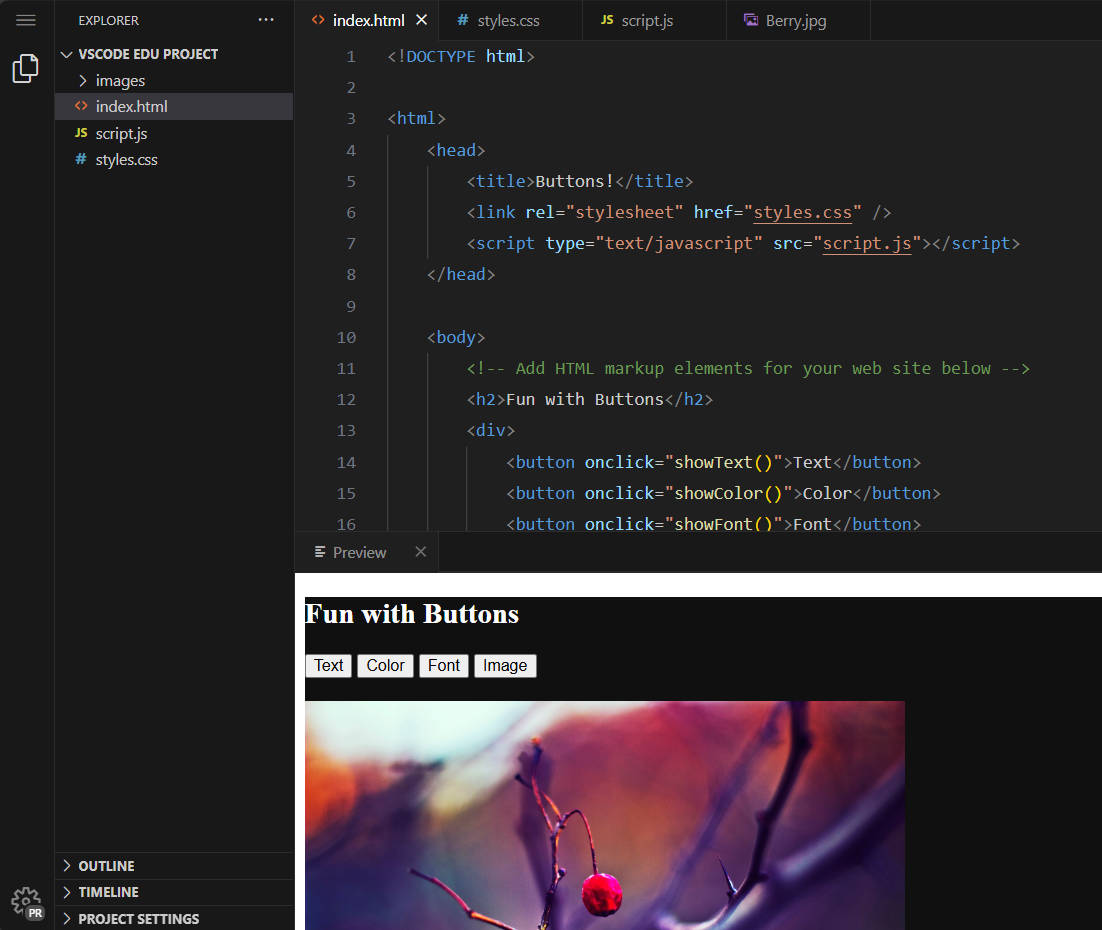Click the HTML icon beside index.html in Explorer
Screen dimensions: 1102x930
click(x=80, y=106)
